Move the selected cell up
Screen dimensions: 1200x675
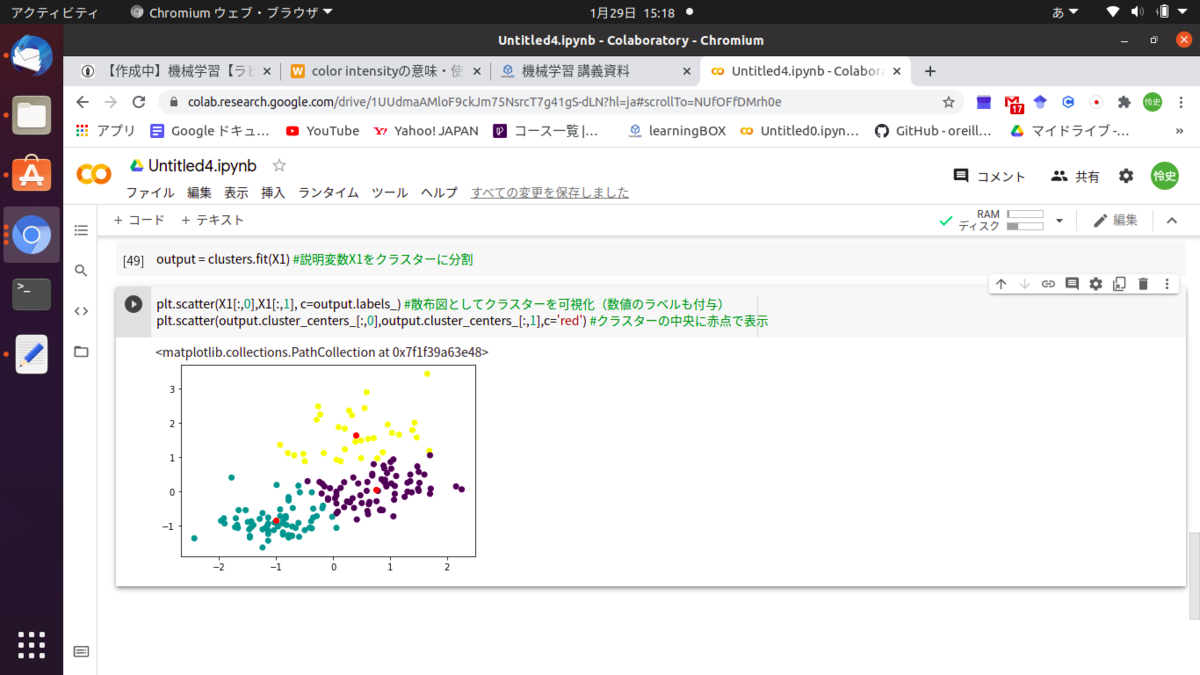point(1001,284)
